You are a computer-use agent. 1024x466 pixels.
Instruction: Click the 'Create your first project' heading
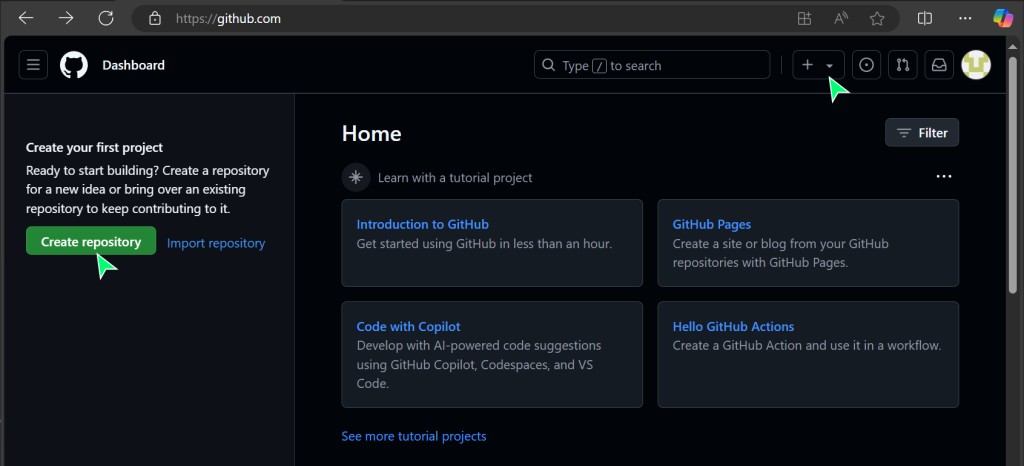pos(95,148)
